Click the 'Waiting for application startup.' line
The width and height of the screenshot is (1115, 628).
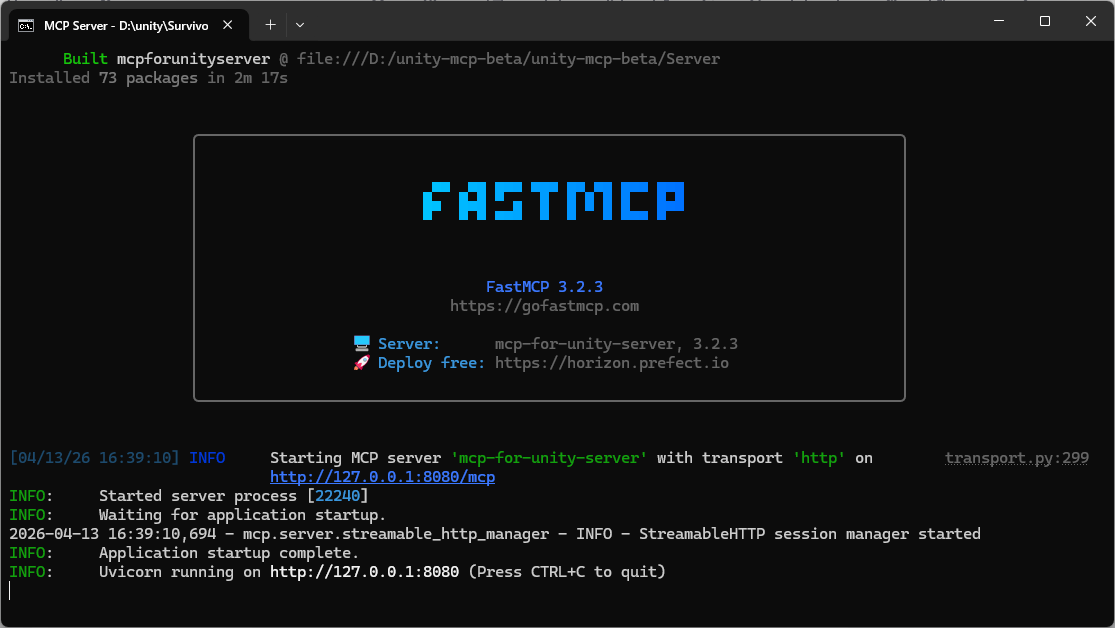click(242, 515)
